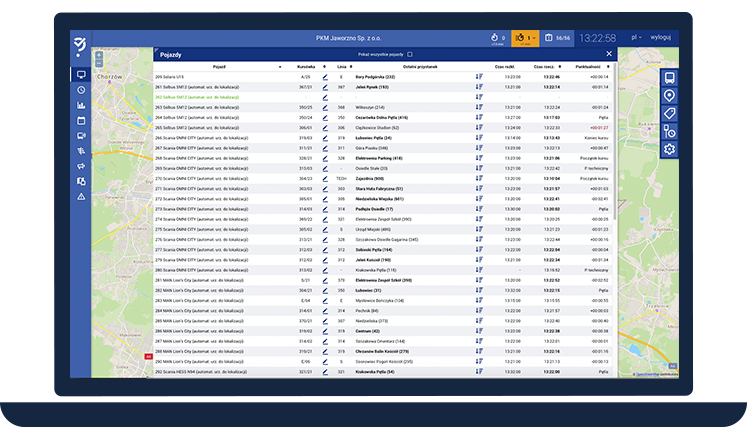Select vehicle '283 MAN Lion's City' row

383,301
